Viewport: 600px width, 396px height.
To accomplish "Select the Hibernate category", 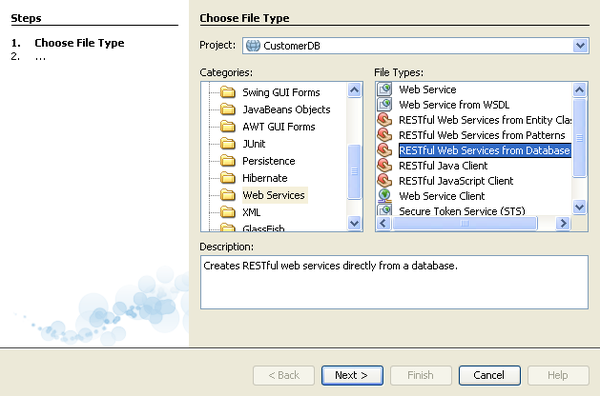I will (265, 178).
